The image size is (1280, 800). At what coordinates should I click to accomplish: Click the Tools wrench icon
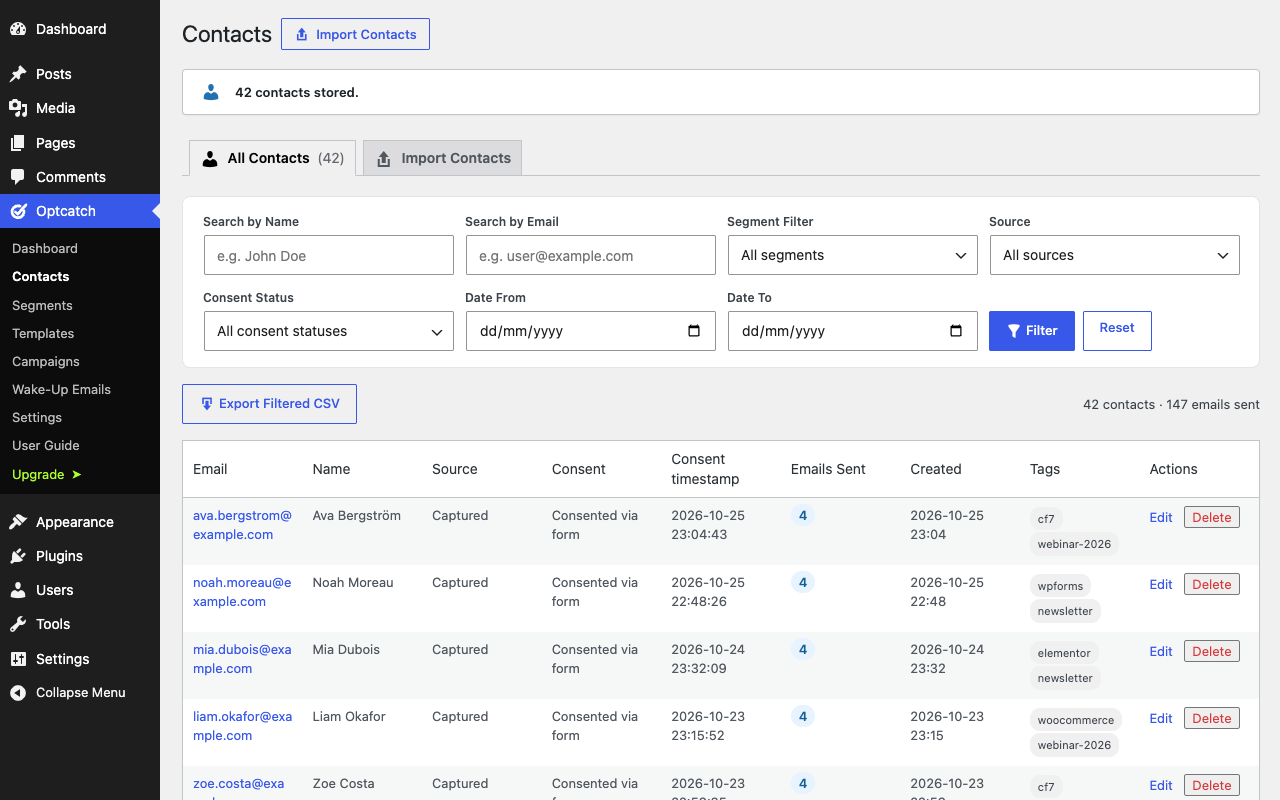(18, 624)
